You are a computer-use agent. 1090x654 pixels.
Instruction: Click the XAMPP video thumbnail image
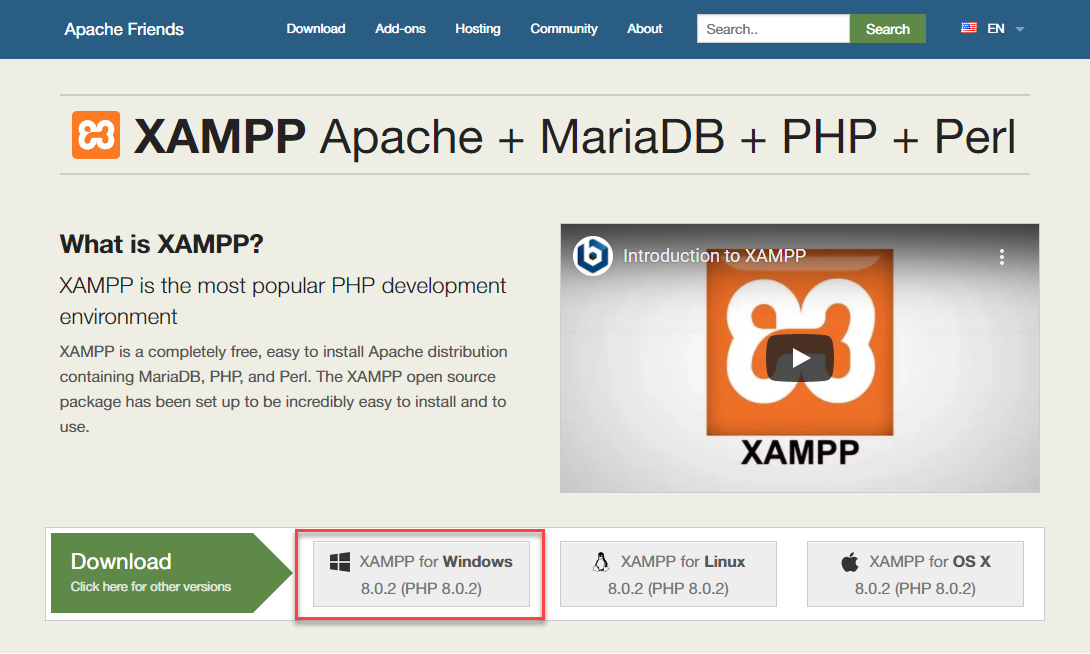(x=799, y=358)
